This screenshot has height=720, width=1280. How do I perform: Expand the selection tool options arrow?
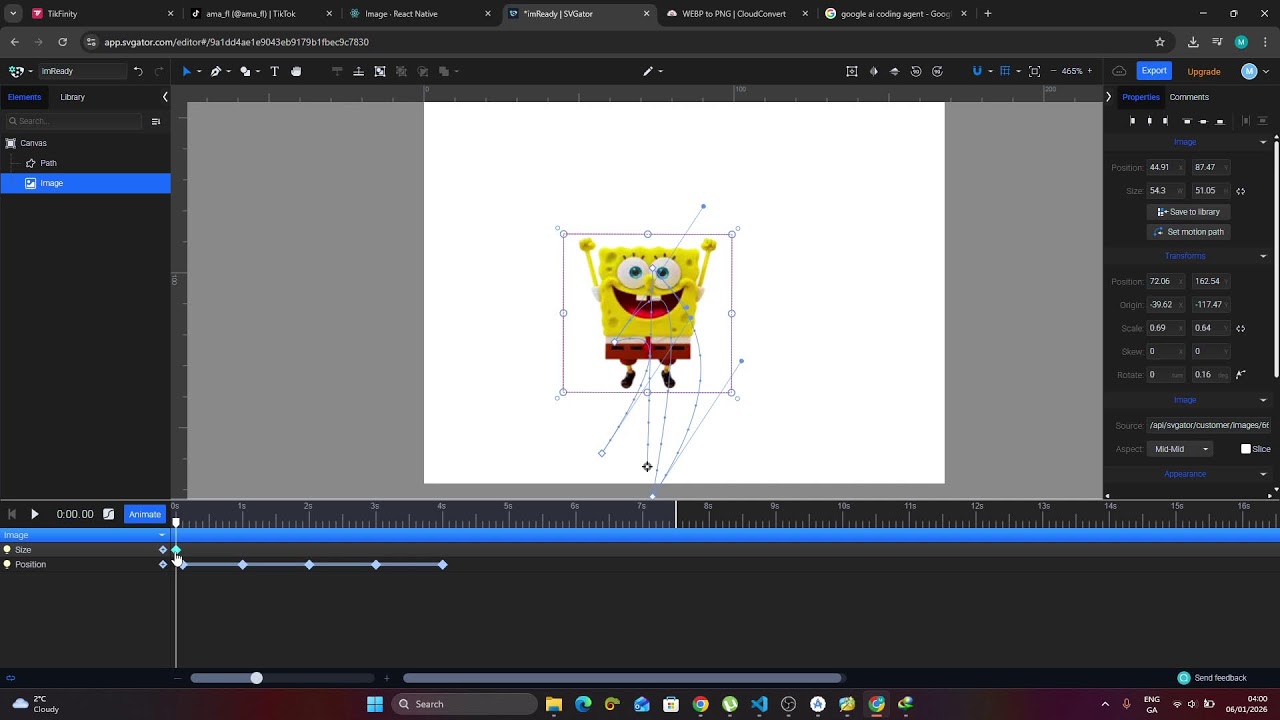(x=199, y=71)
